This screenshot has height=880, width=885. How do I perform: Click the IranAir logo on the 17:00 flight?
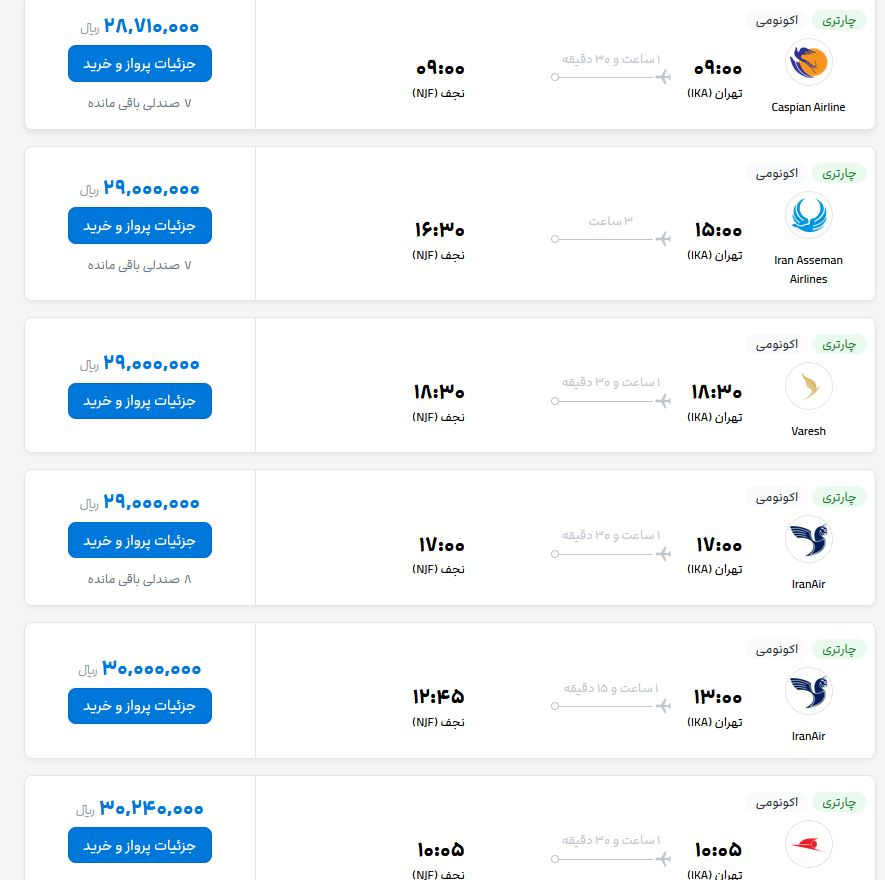(808, 539)
